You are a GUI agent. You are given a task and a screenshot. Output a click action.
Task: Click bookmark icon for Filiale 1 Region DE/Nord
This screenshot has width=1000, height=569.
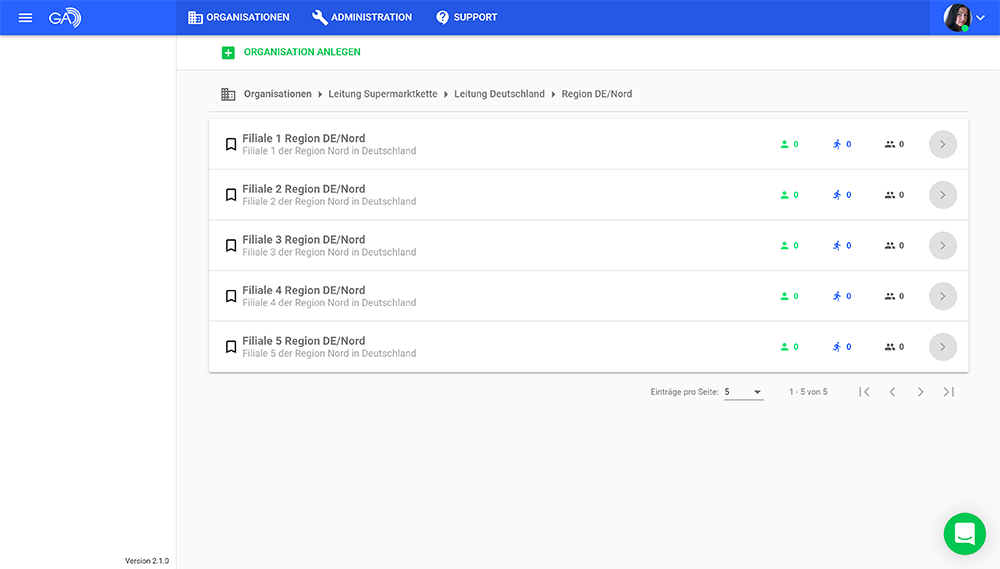(x=231, y=144)
